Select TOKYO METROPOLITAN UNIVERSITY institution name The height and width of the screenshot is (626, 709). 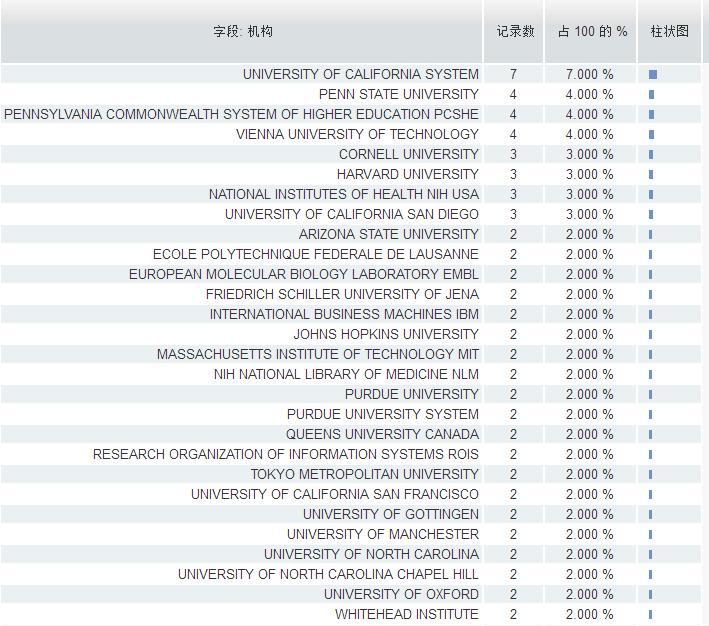point(364,474)
